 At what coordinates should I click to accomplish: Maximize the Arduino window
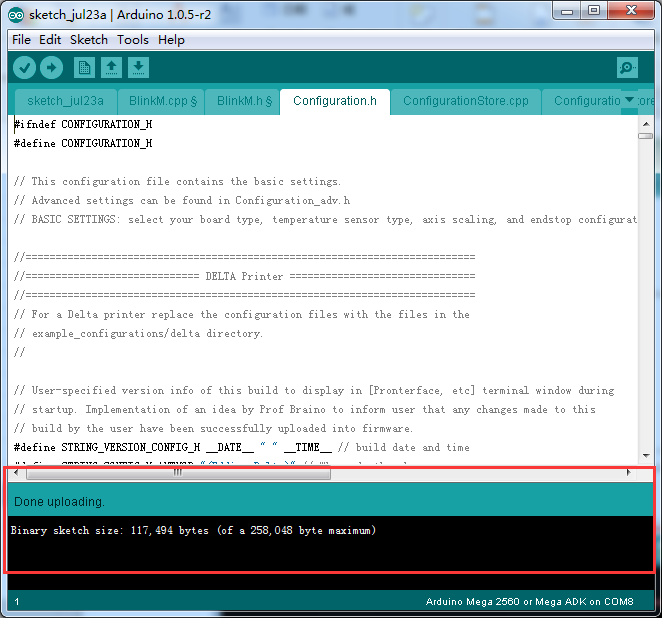point(594,11)
